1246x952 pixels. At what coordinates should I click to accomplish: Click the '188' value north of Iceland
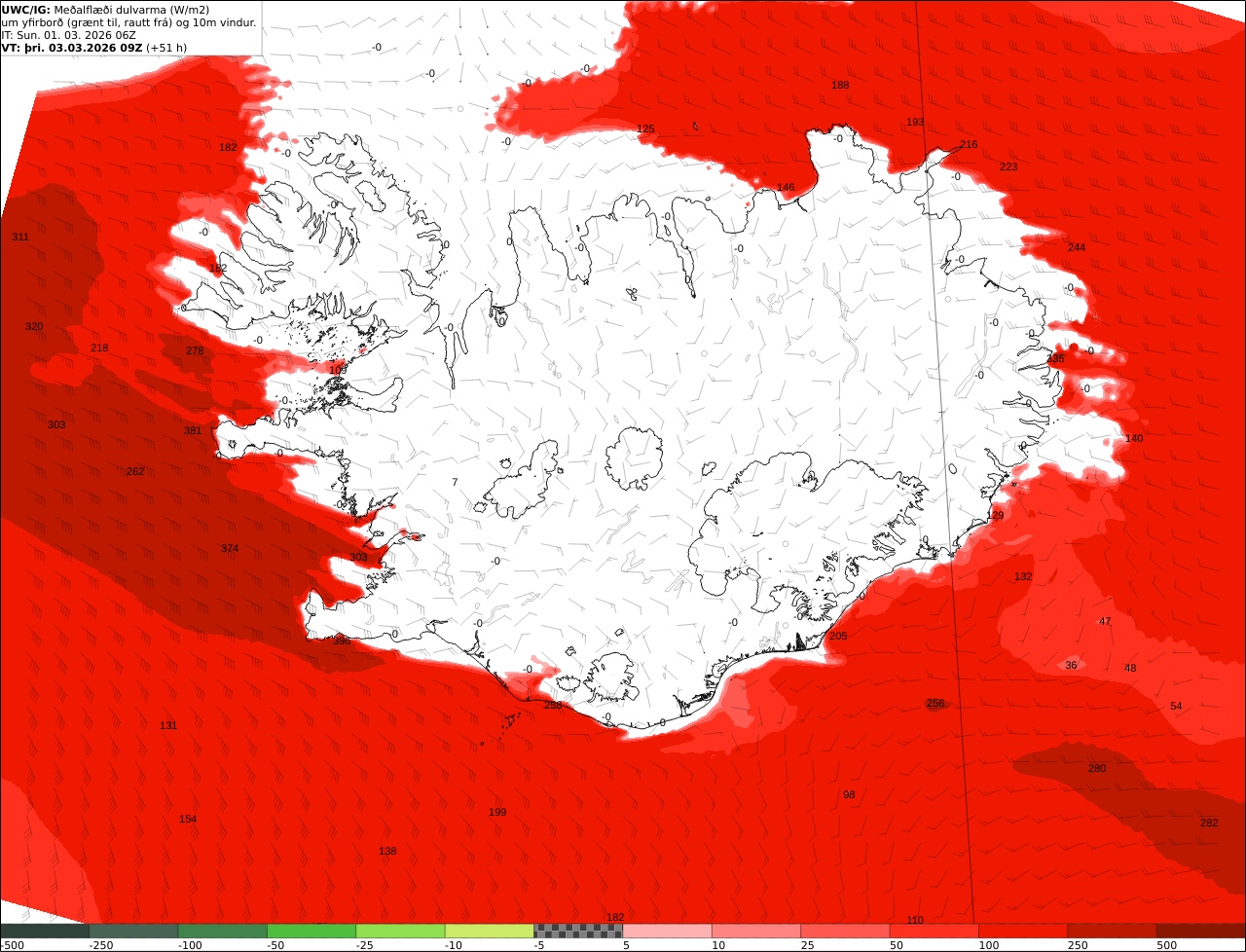(x=840, y=86)
